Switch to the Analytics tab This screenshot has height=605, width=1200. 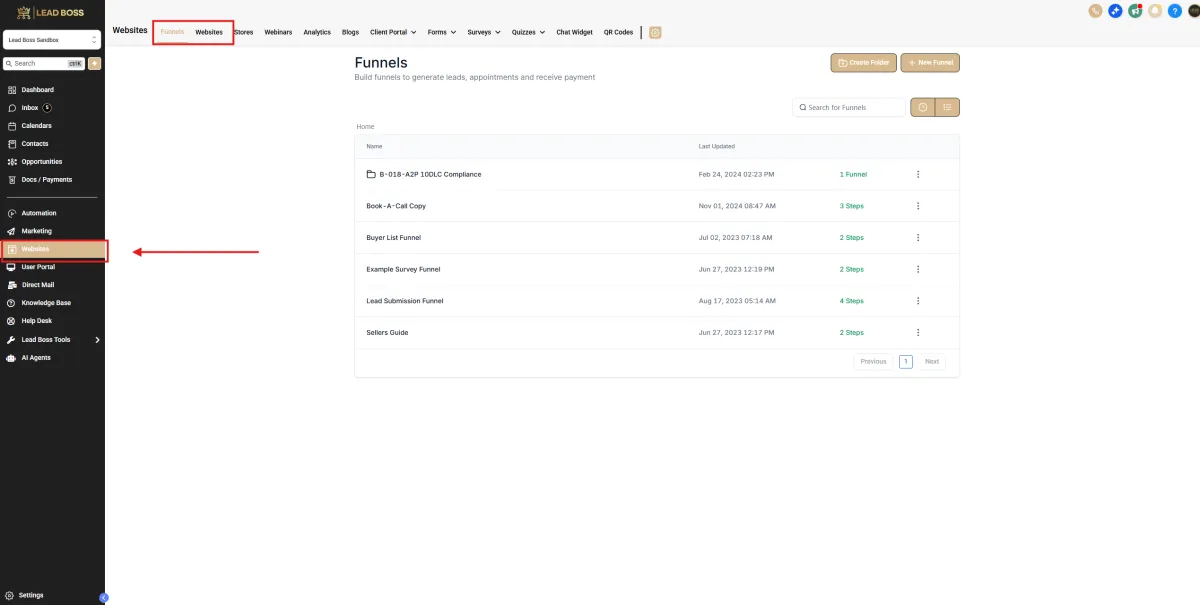[317, 32]
